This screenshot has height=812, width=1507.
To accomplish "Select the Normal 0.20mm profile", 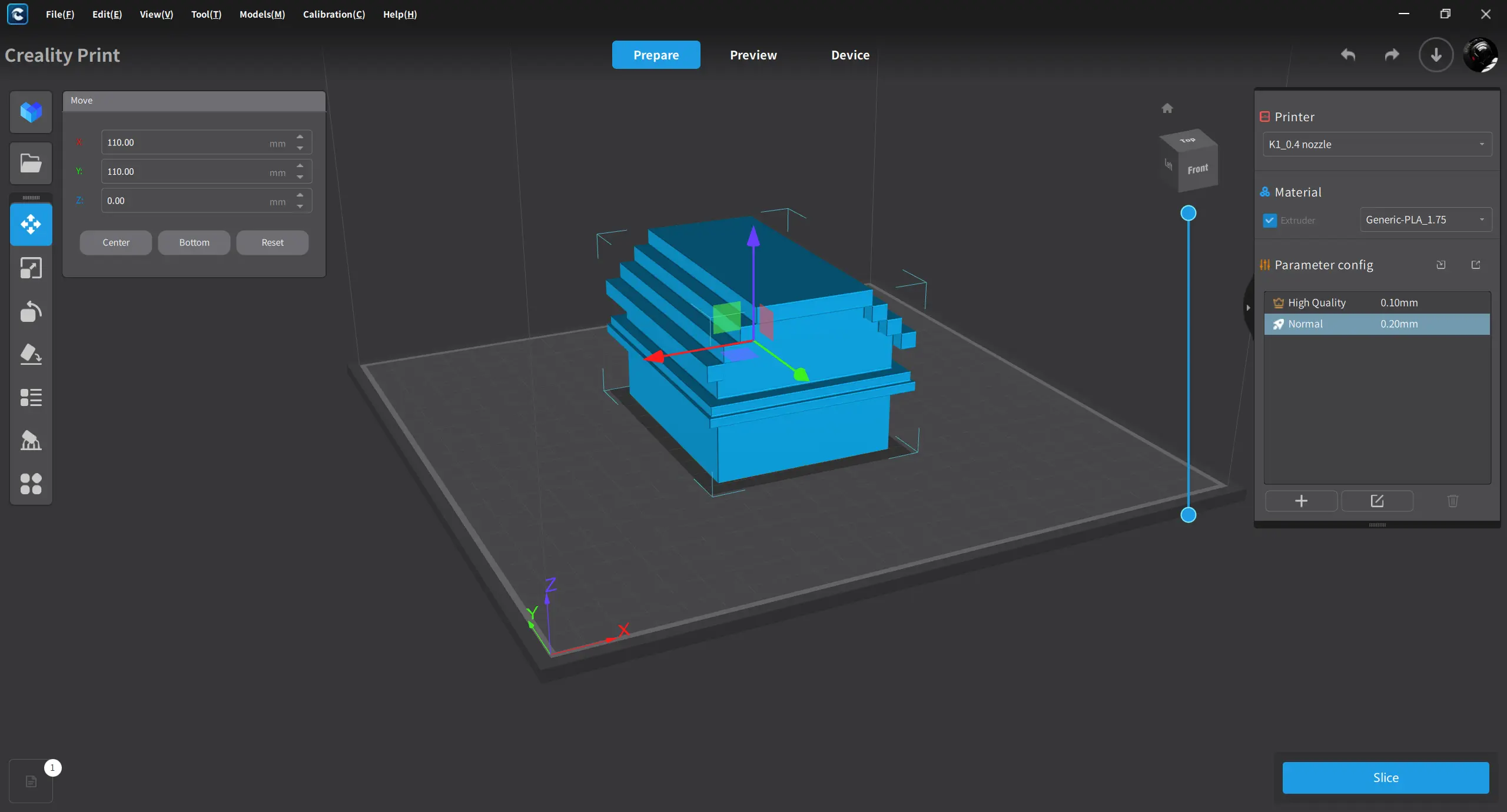I will (1377, 324).
